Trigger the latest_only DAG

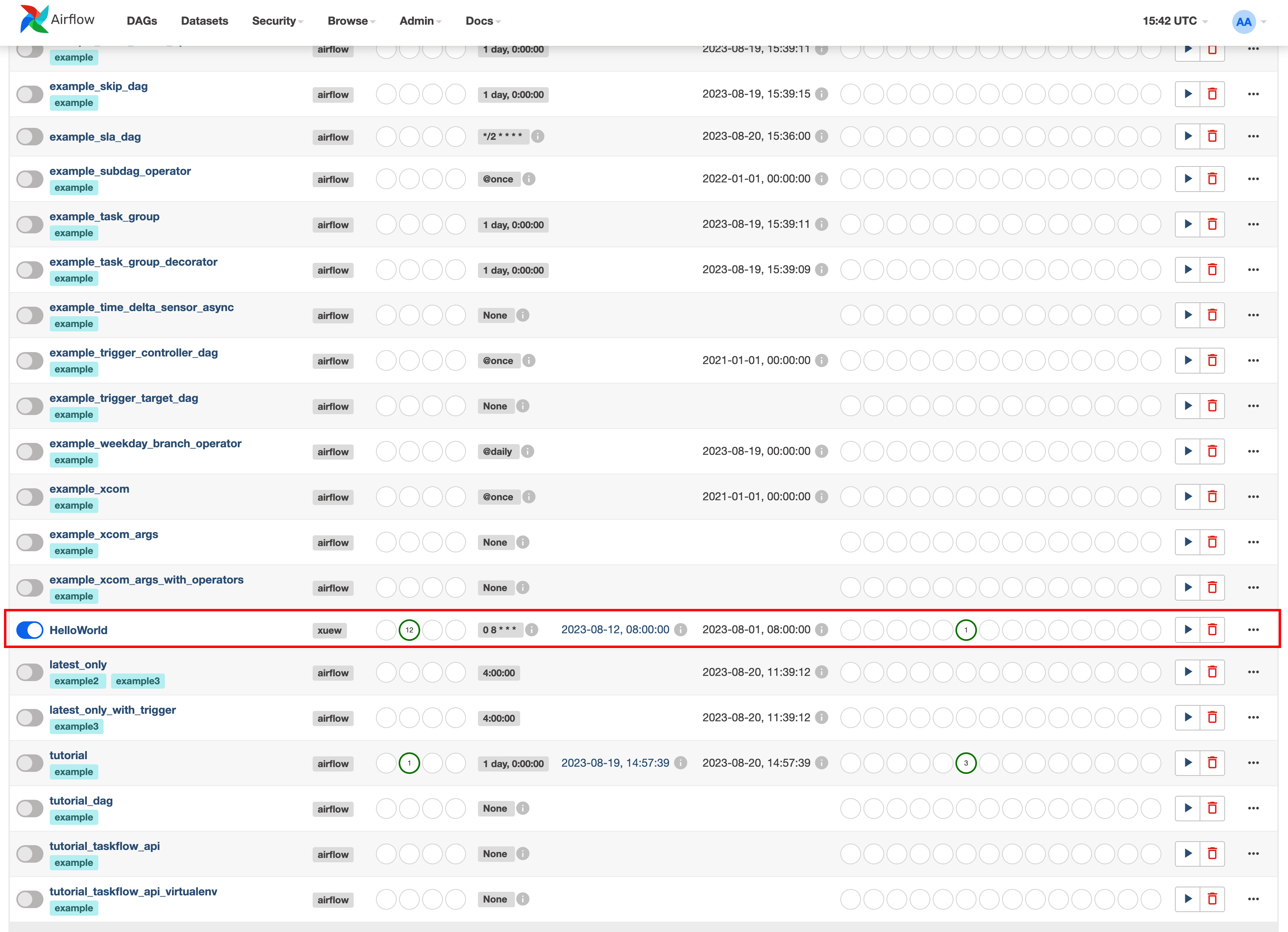(1188, 672)
